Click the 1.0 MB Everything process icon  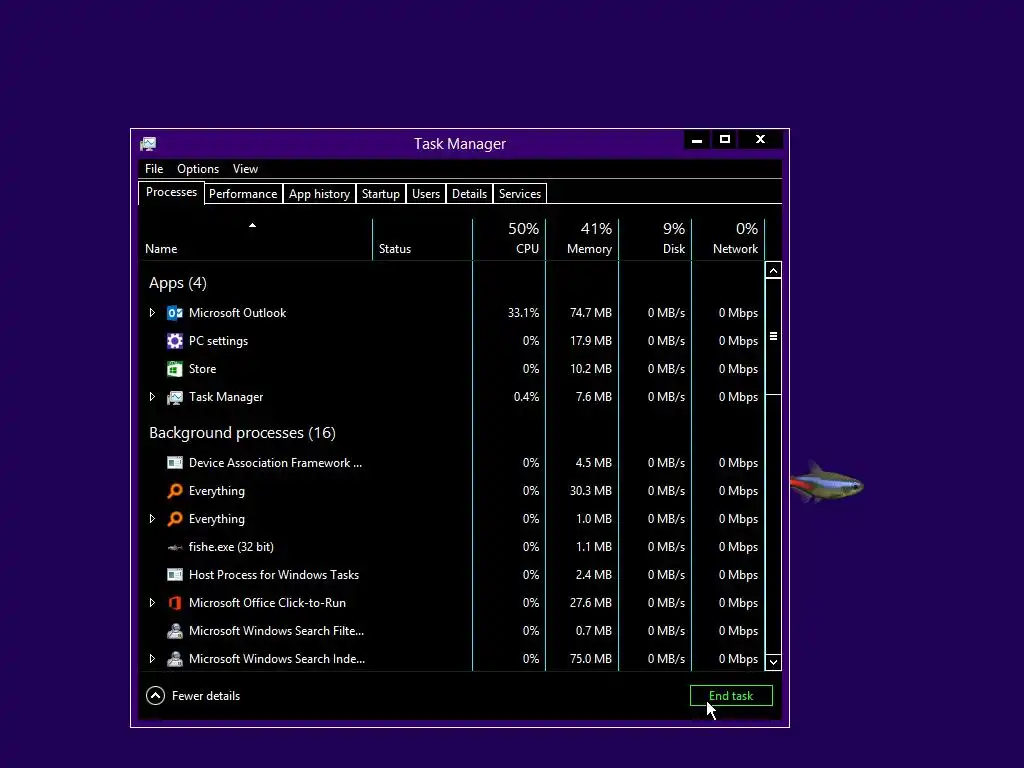click(x=174, y=519)
